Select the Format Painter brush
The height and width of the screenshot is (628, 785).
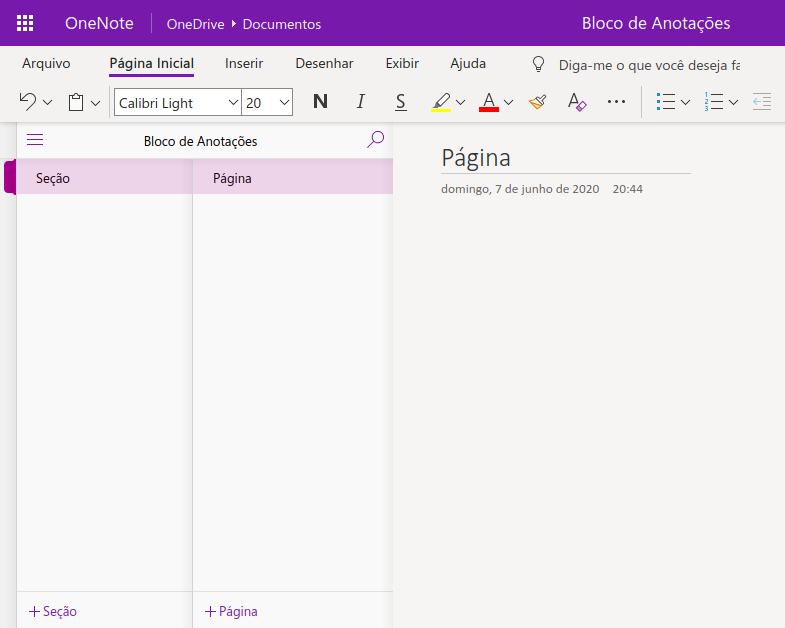pos(537,102)
